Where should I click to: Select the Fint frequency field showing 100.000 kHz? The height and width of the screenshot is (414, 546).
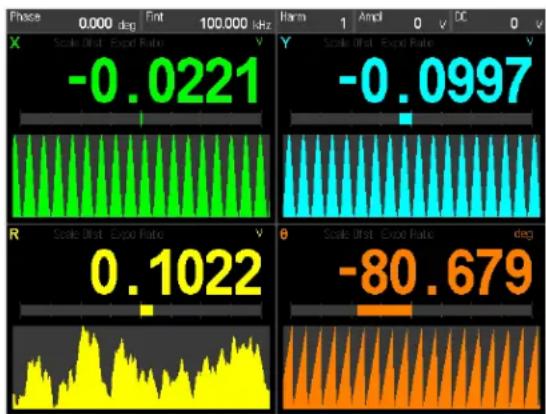208,21
